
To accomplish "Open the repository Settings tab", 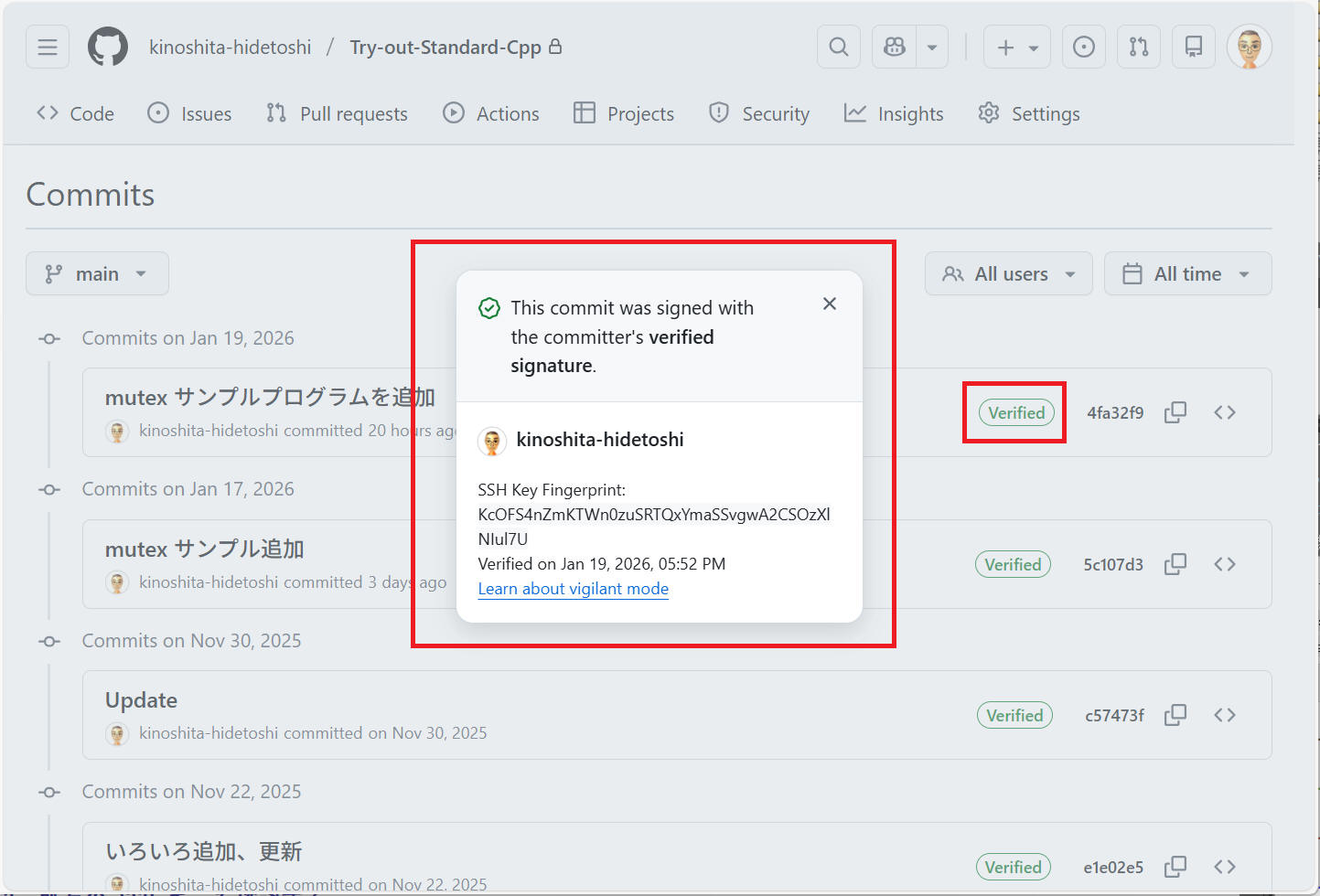I will click(1028, 112).
